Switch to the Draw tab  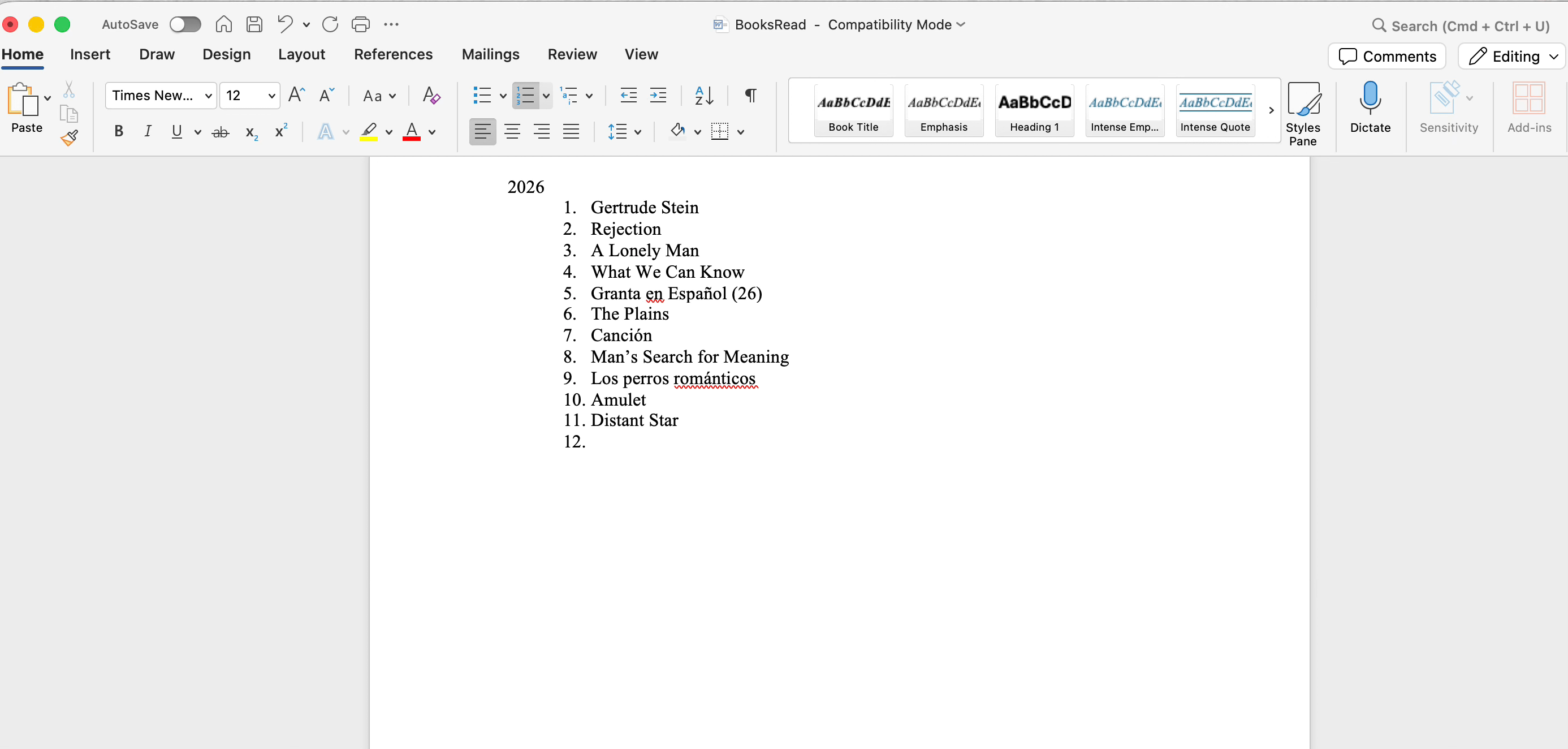[157, 54]
